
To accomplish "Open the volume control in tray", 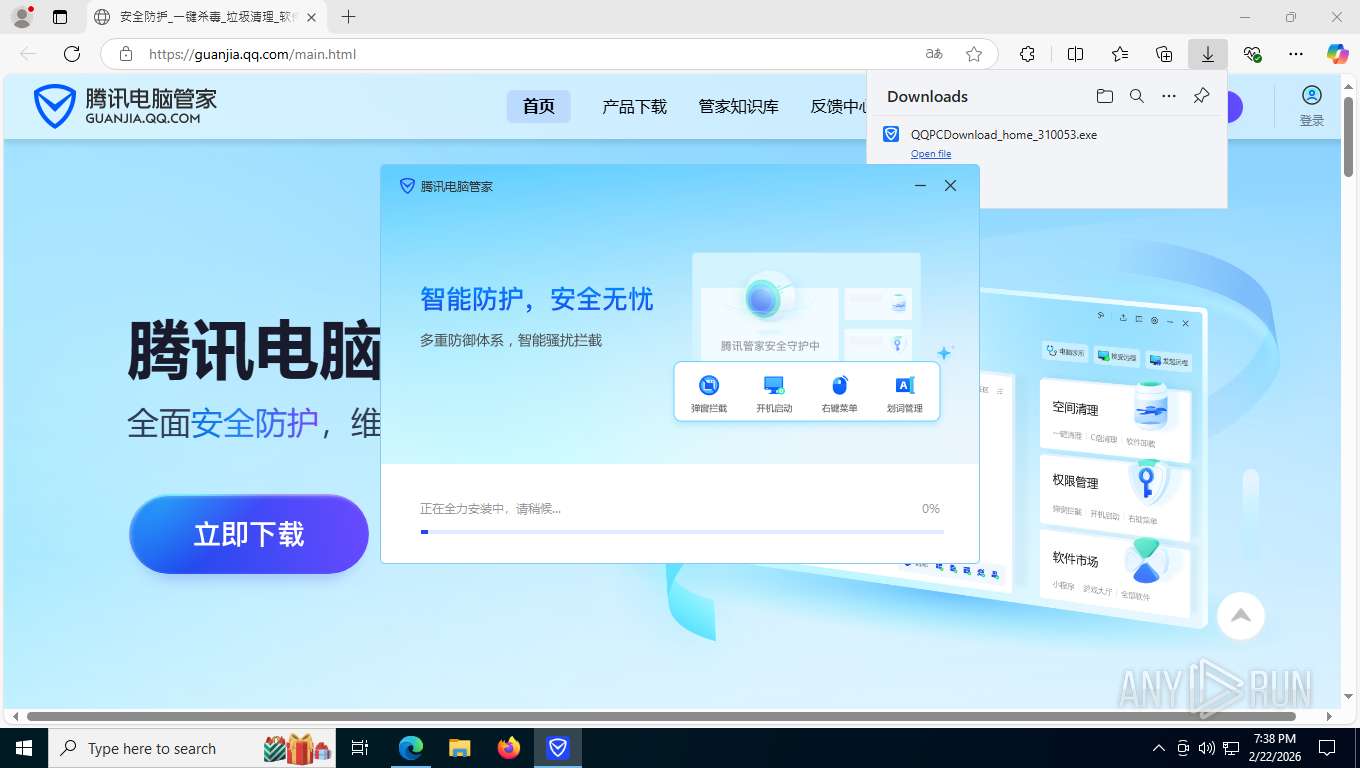I will coord(1207,748).
